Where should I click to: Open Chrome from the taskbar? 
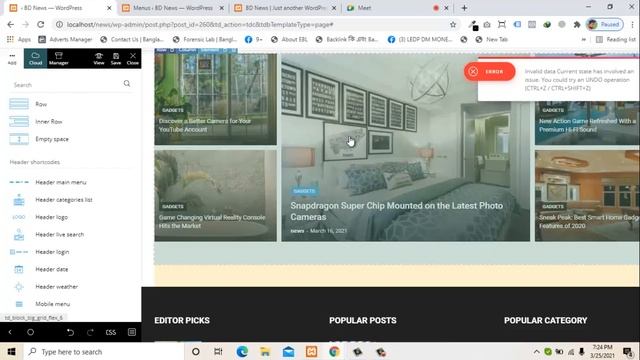point(334,351)
